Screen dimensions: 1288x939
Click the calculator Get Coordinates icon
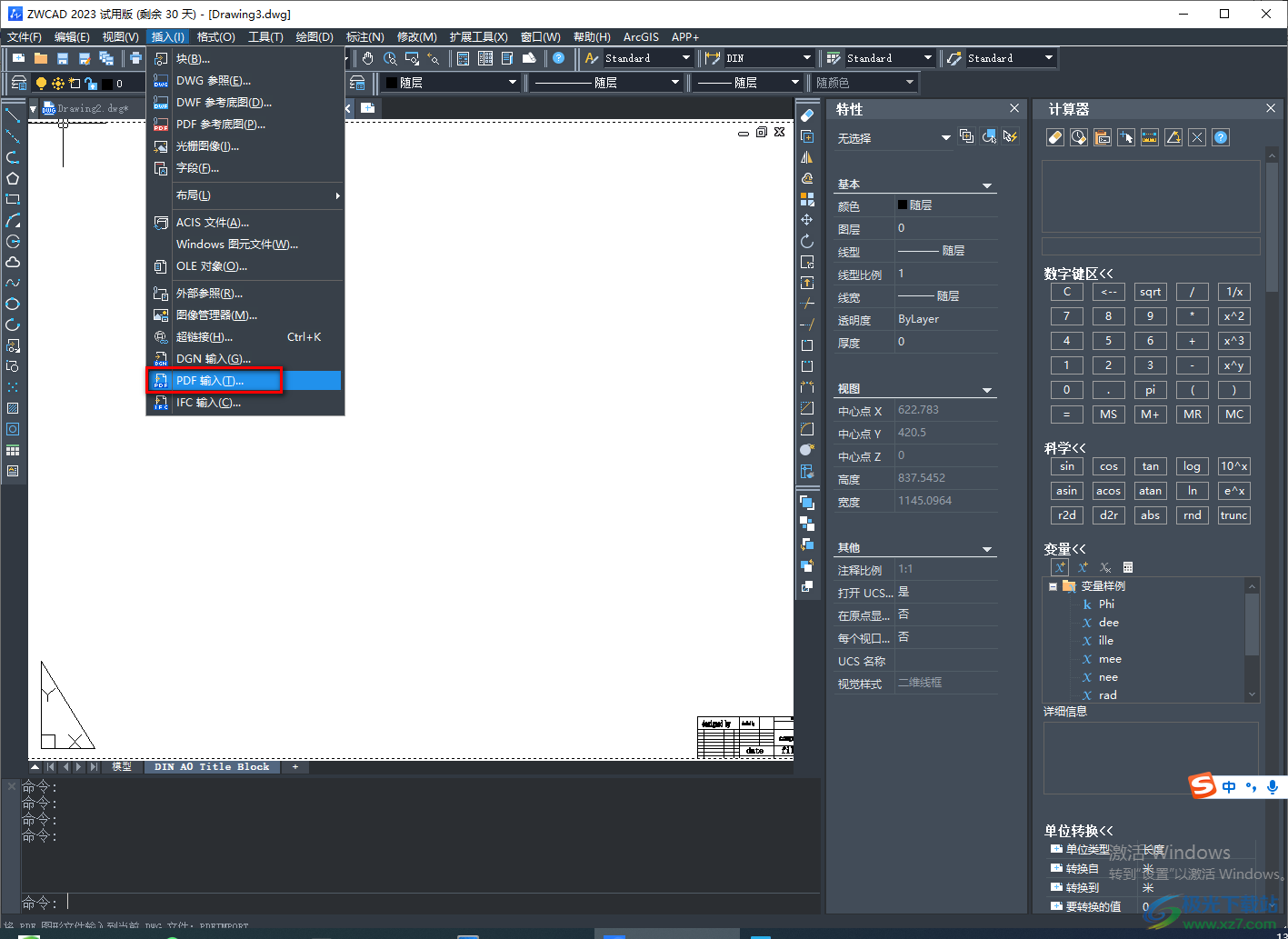coord(1126,137)
